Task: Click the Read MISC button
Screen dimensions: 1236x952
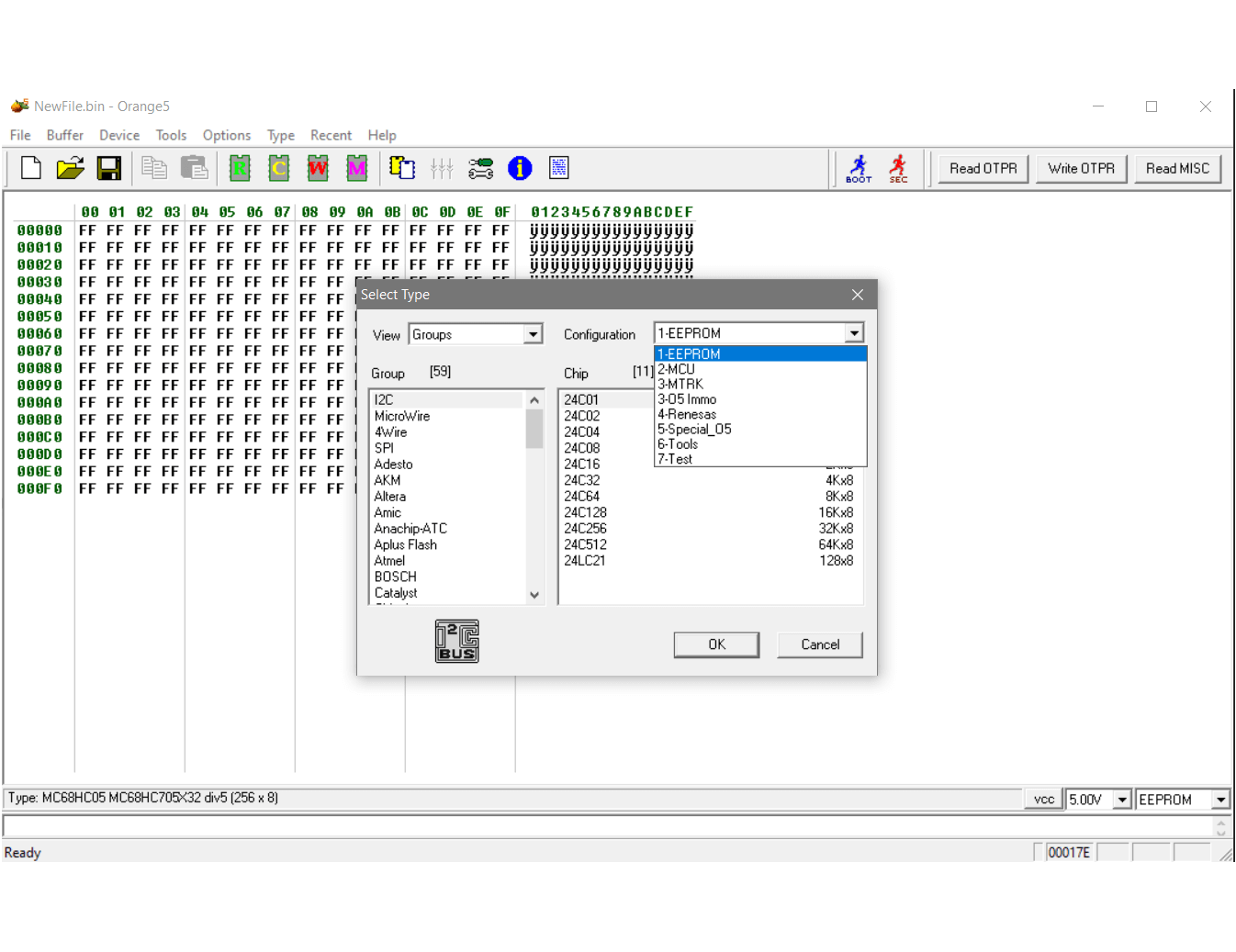Action: point(1177,168)
